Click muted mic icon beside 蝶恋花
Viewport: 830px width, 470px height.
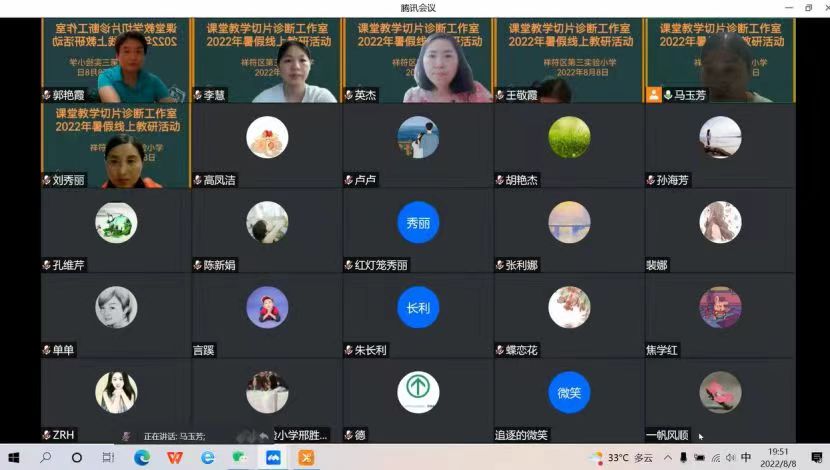[500, 350]
